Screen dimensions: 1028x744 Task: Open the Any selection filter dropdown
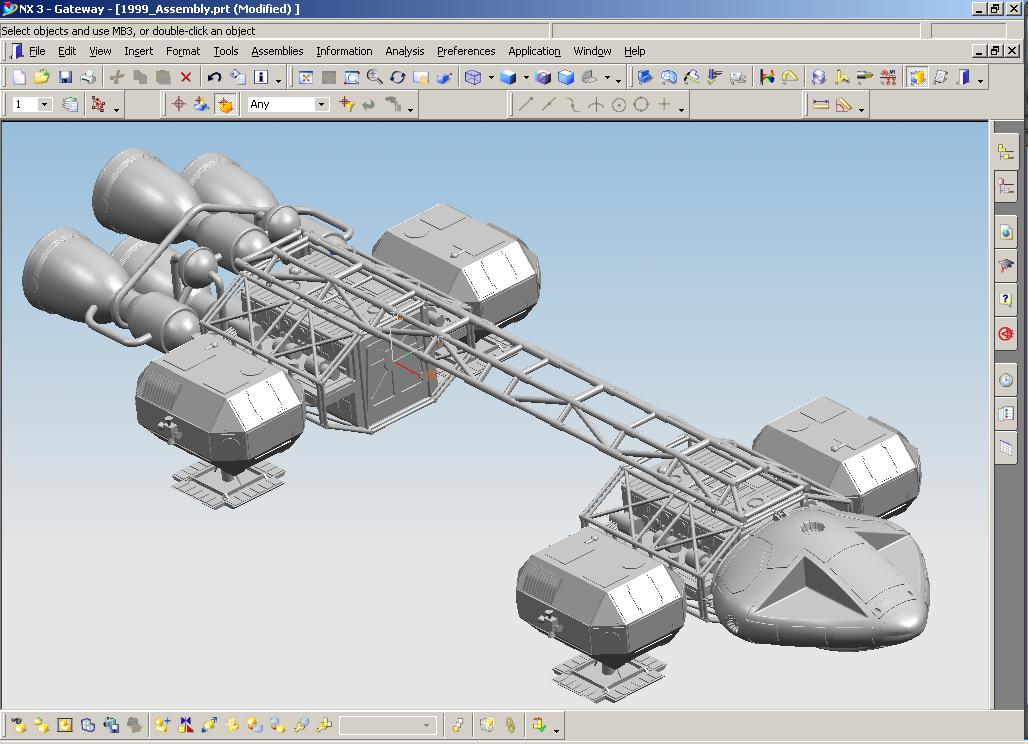tap(321, 104)
